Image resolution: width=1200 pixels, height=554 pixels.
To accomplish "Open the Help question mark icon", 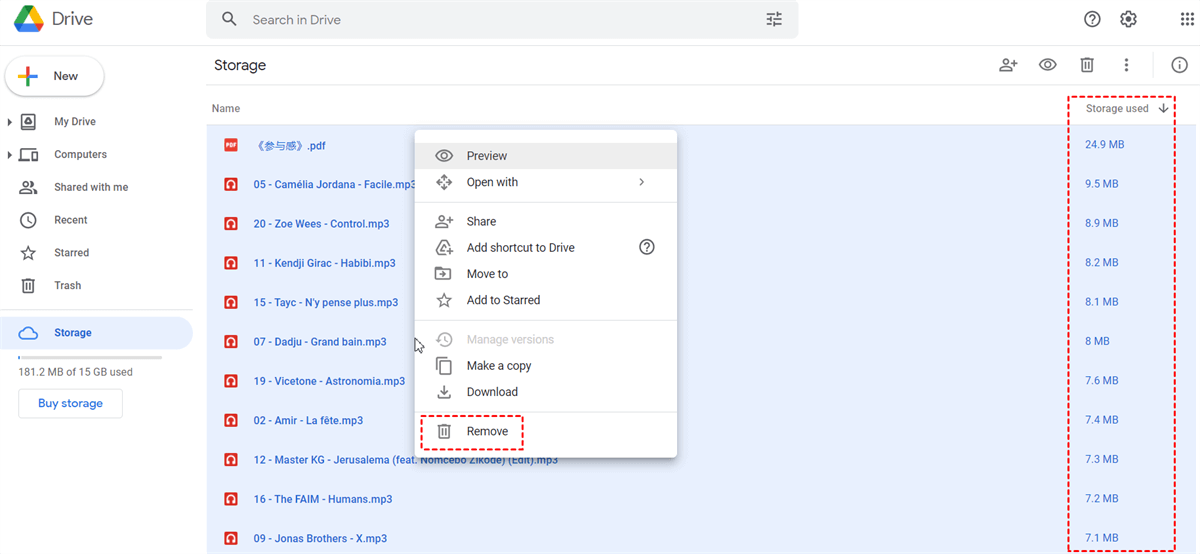I will click(x=1093, y=19).
